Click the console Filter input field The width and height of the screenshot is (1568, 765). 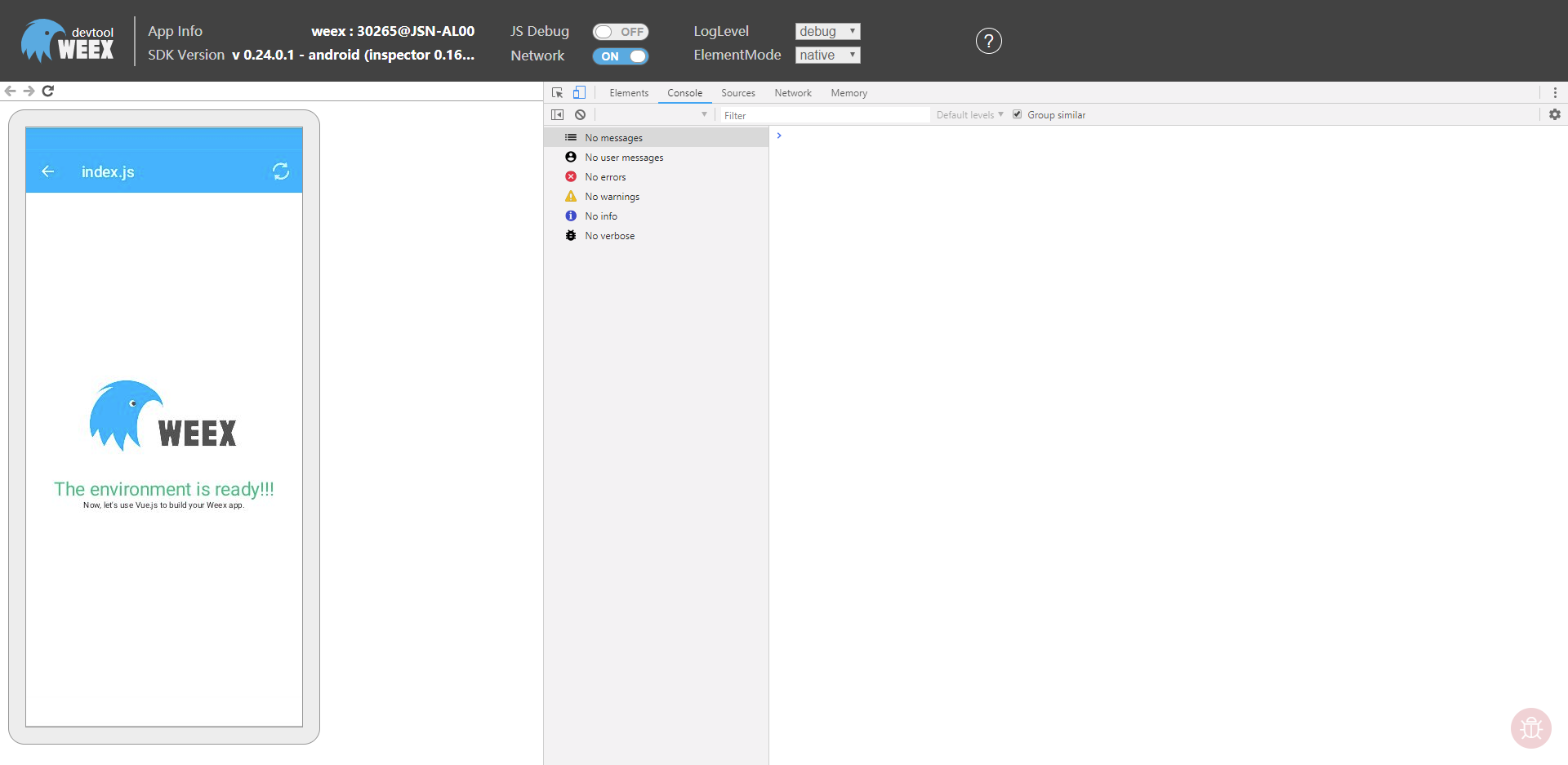pos(825,115)
